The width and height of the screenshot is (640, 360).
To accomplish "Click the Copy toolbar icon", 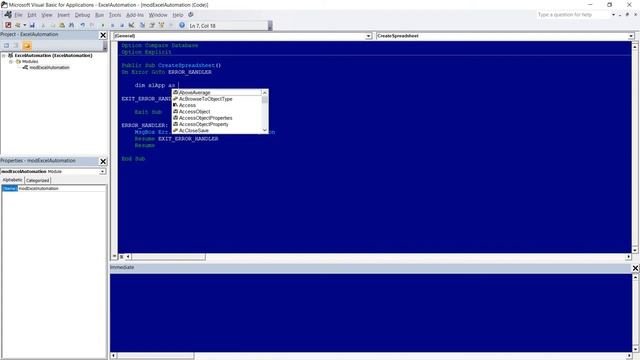I will (x=53, y=25).
